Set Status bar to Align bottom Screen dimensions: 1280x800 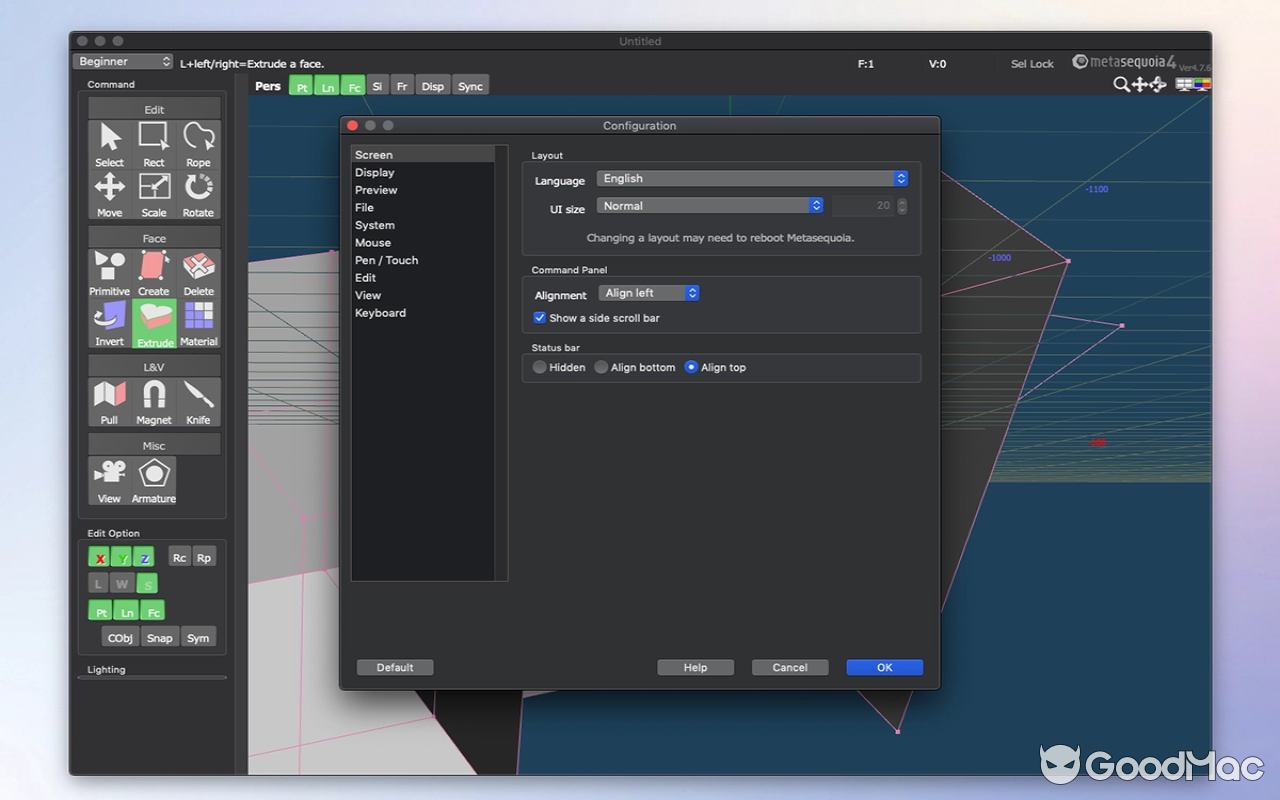pyautogui.click(x=600, y=367)
